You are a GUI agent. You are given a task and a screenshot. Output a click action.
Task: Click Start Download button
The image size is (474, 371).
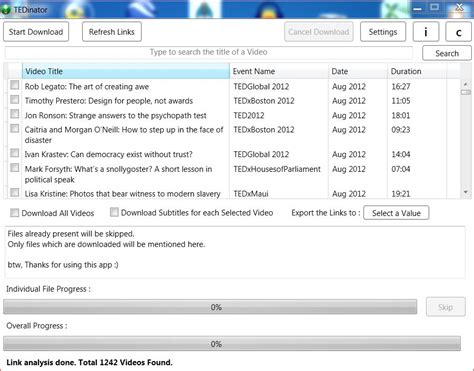[x=36, y=32]
